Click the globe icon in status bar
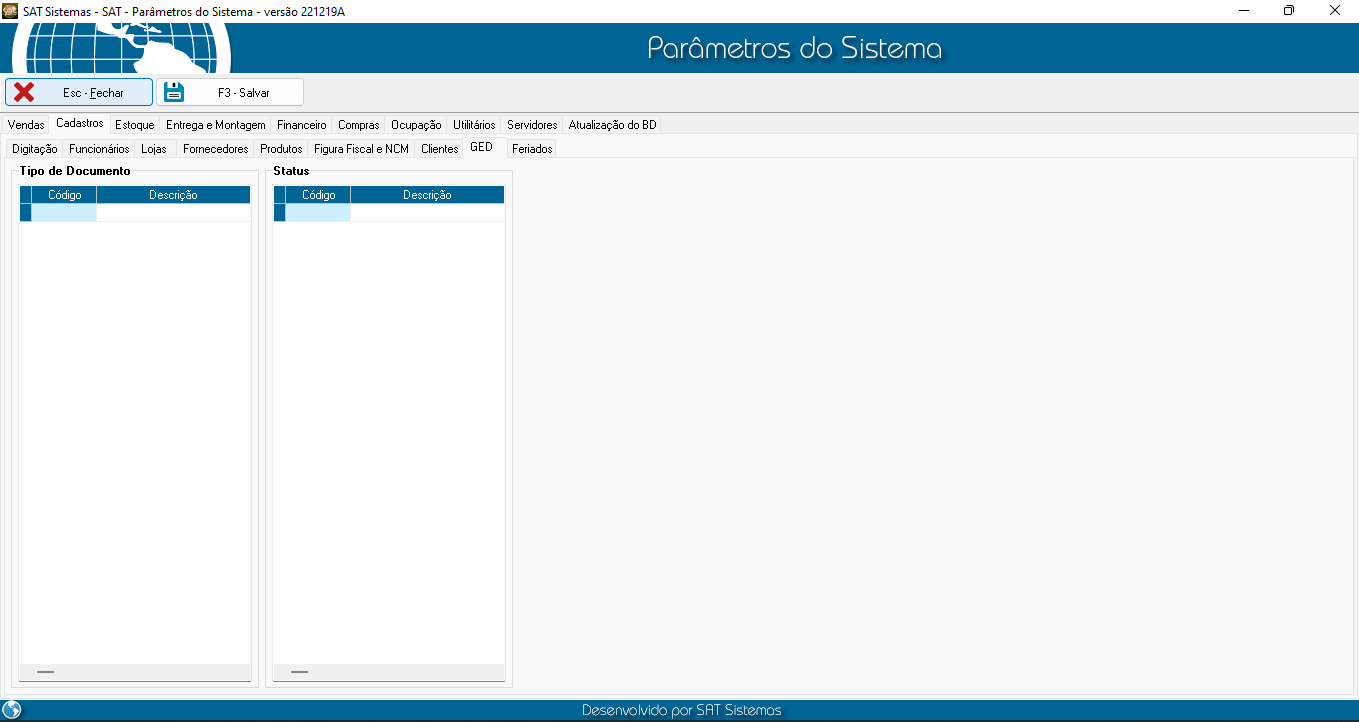 click(x=12, y=710)
